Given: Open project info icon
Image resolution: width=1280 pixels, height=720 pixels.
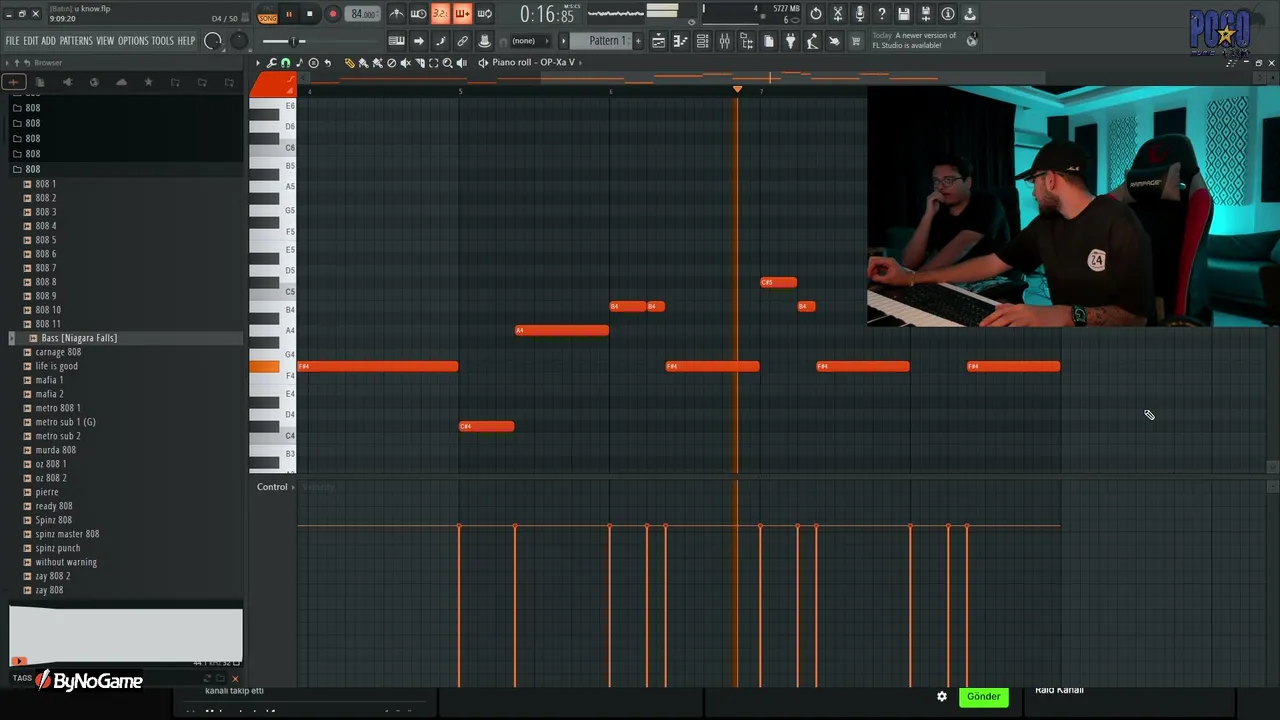Looking at the screenshot, I should click(948, 14).
